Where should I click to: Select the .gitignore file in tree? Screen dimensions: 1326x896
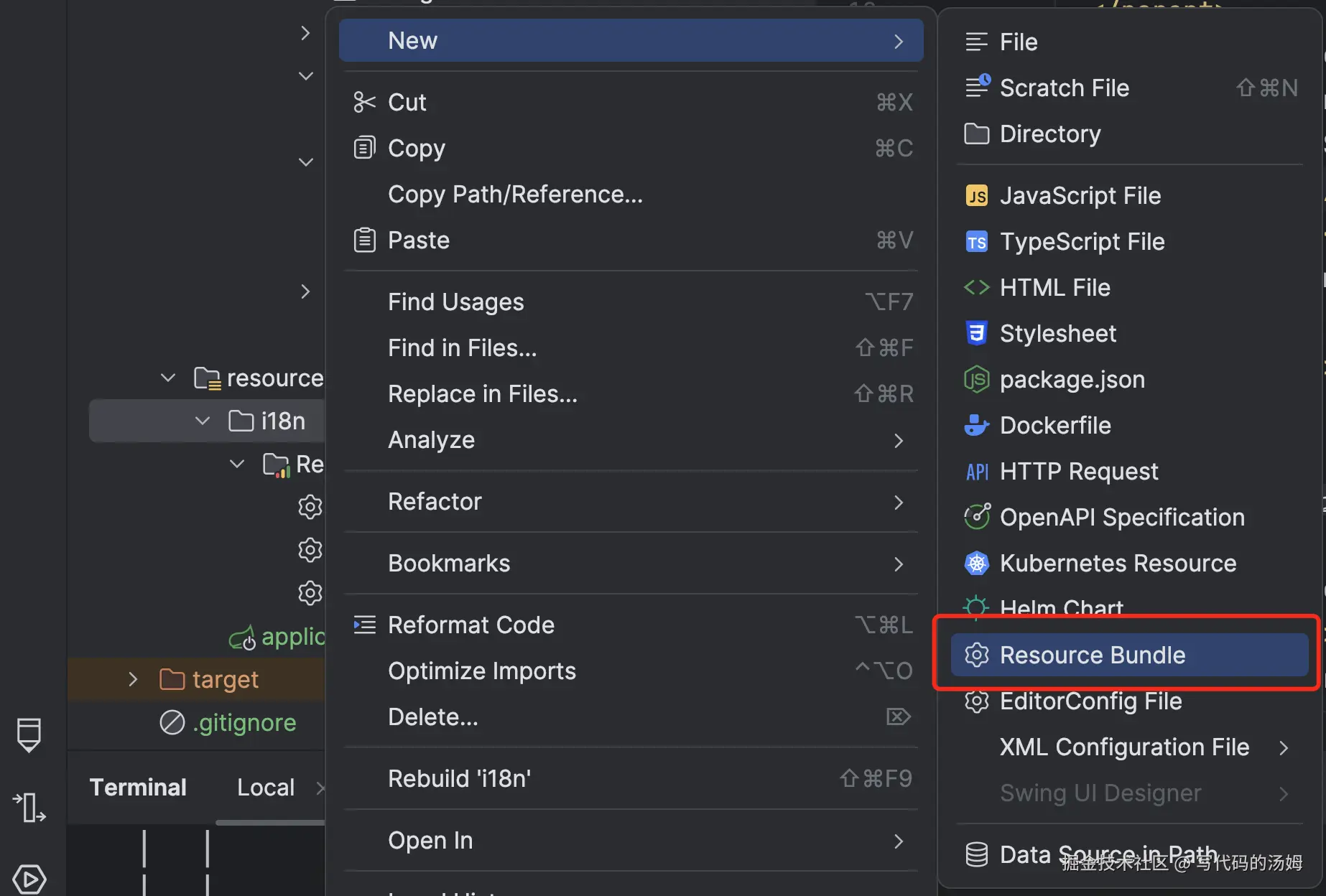tap(244, 723)
